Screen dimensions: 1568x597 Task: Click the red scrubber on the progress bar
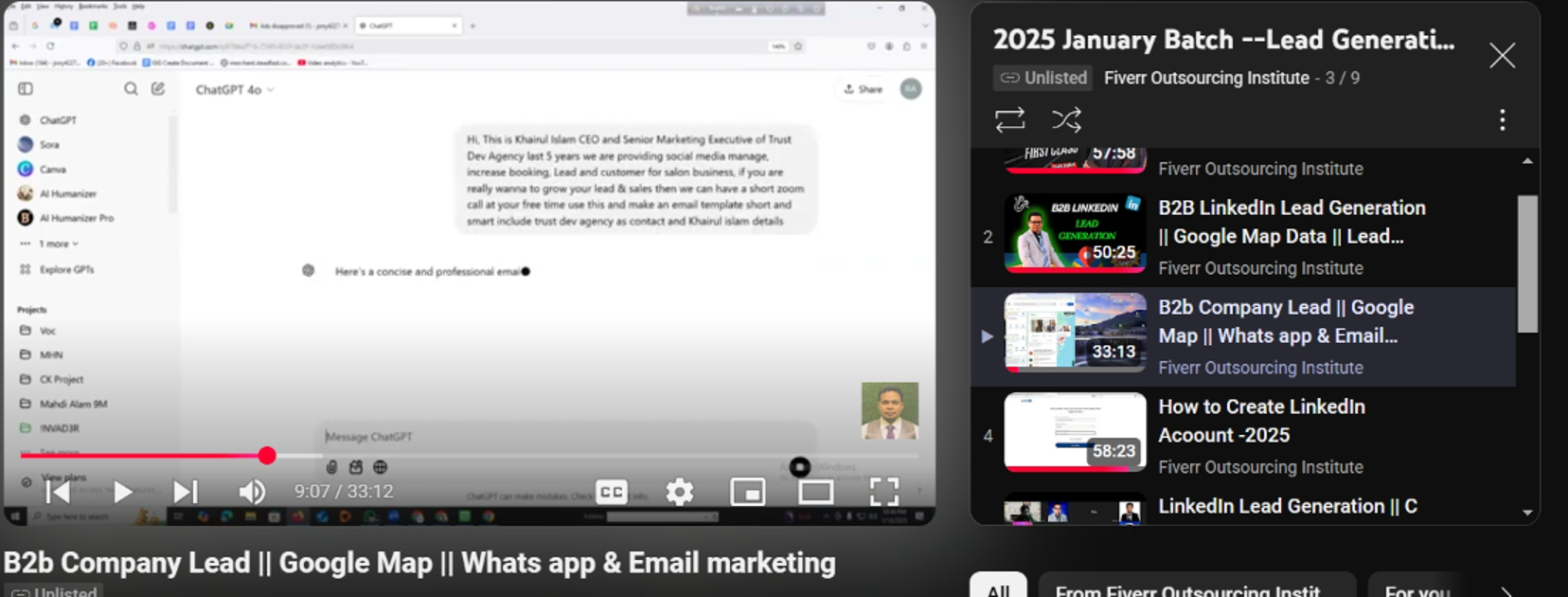pos(267,456)
